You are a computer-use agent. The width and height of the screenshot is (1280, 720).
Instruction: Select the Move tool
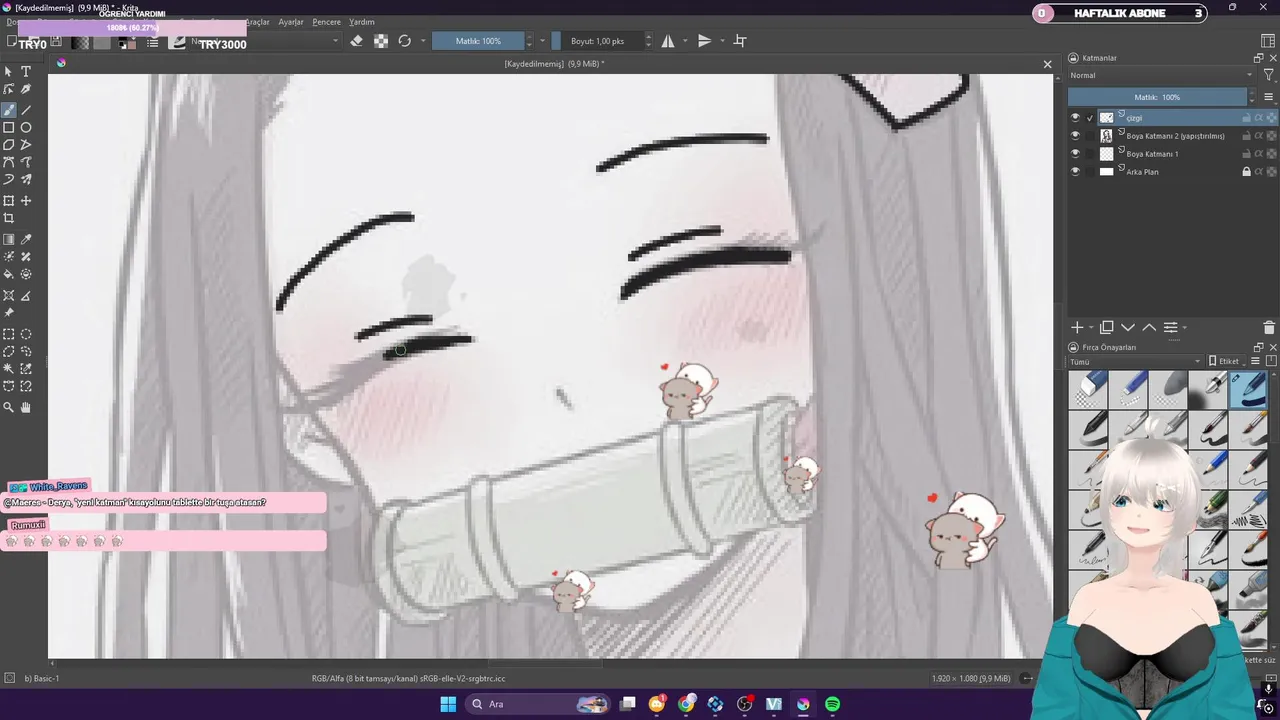pos(26,201)
